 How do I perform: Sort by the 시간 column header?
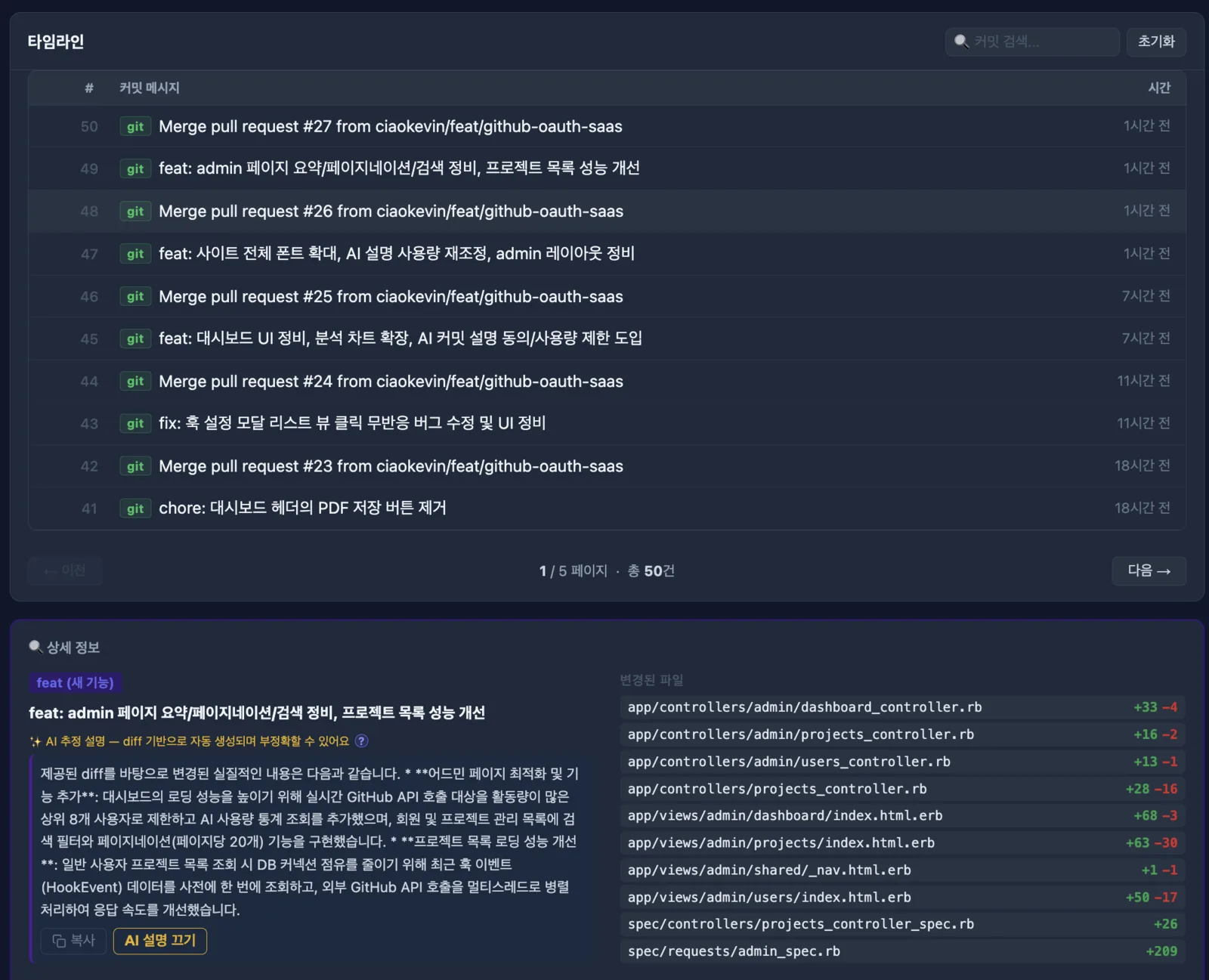1159,88
